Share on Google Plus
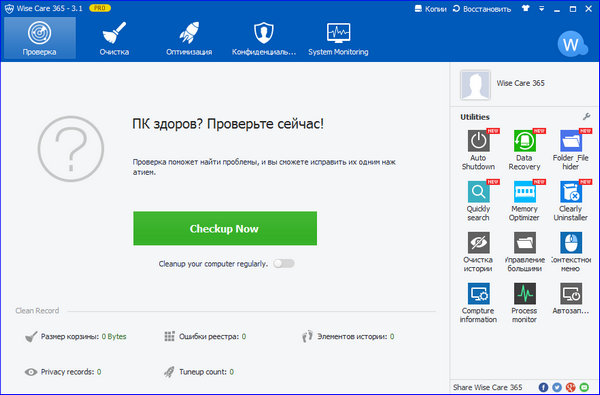Screen dimensions: 600x395 pyautogui.click(x=571, y=387)
